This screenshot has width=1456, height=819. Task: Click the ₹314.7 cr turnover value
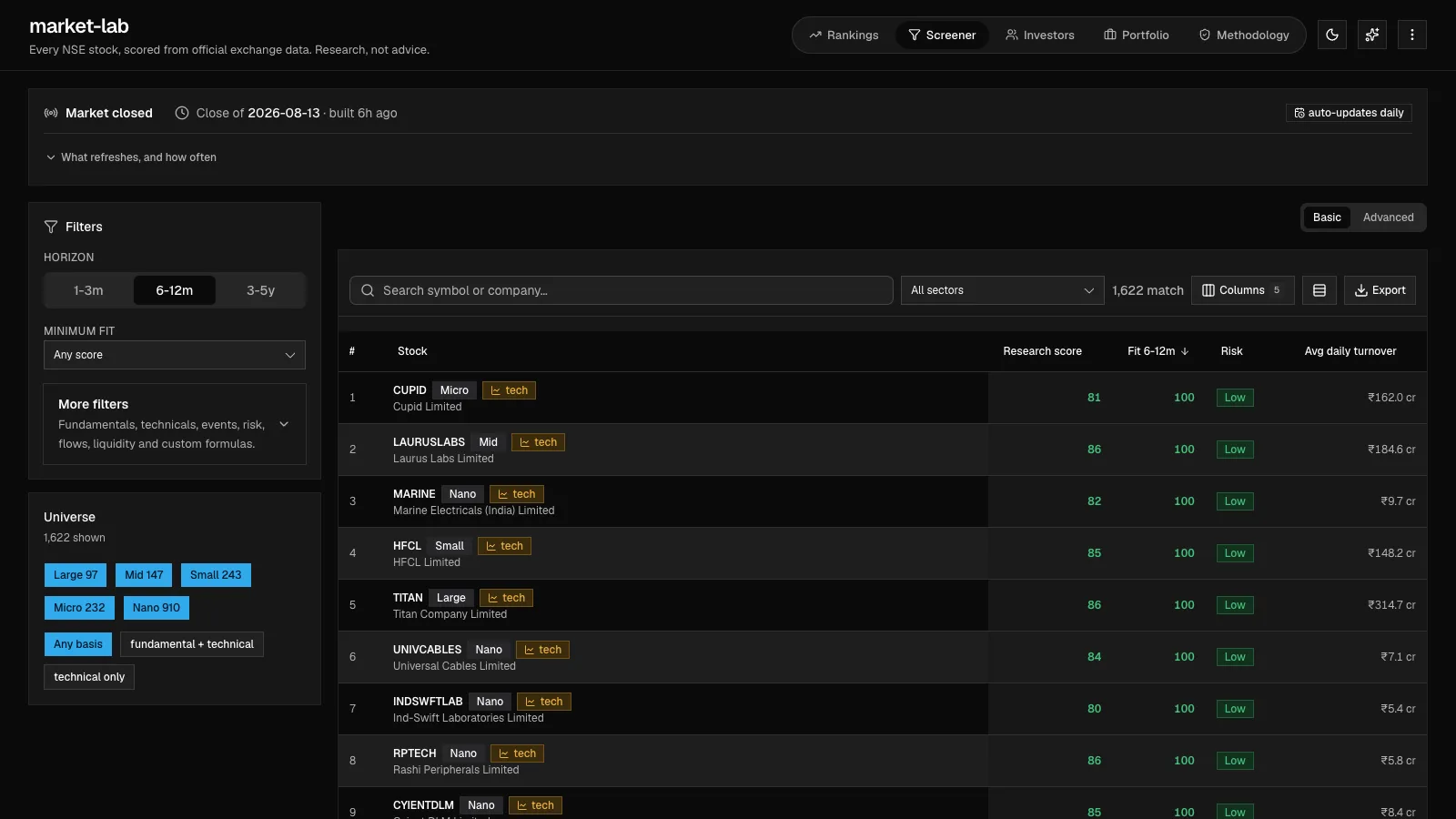pyautogui.click(x=1391, y=605)
